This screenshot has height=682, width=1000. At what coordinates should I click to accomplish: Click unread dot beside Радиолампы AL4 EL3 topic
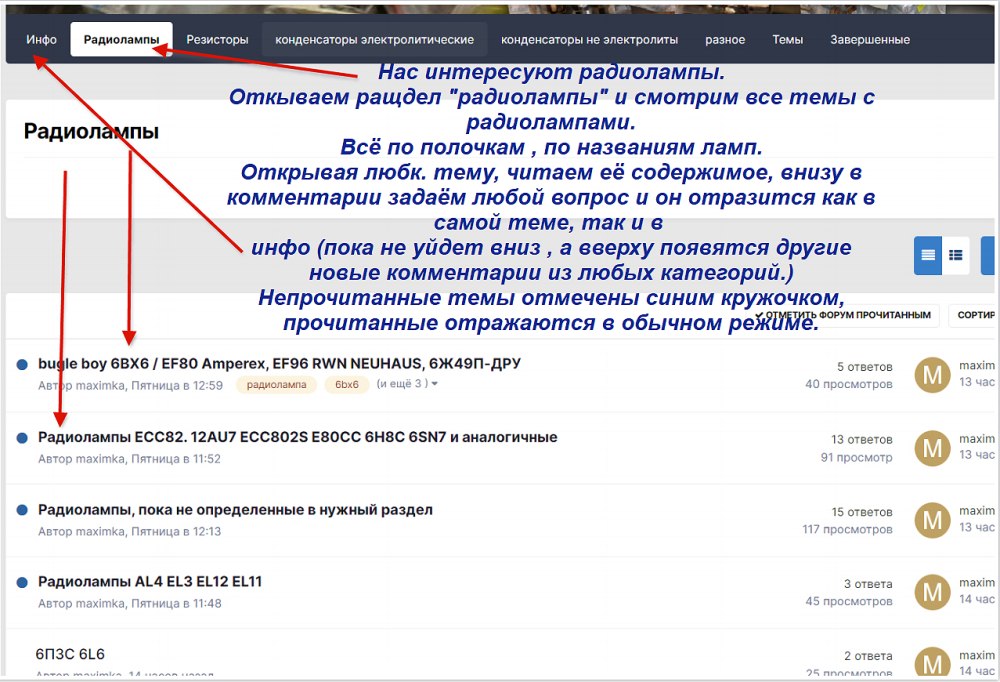(x=22, y=582)
